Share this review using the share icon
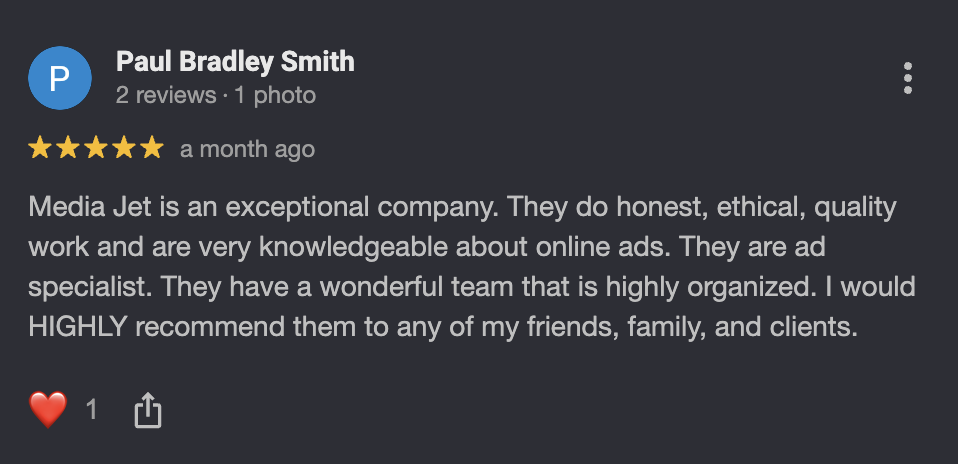958x464 pixels. [x=148, y=410]
